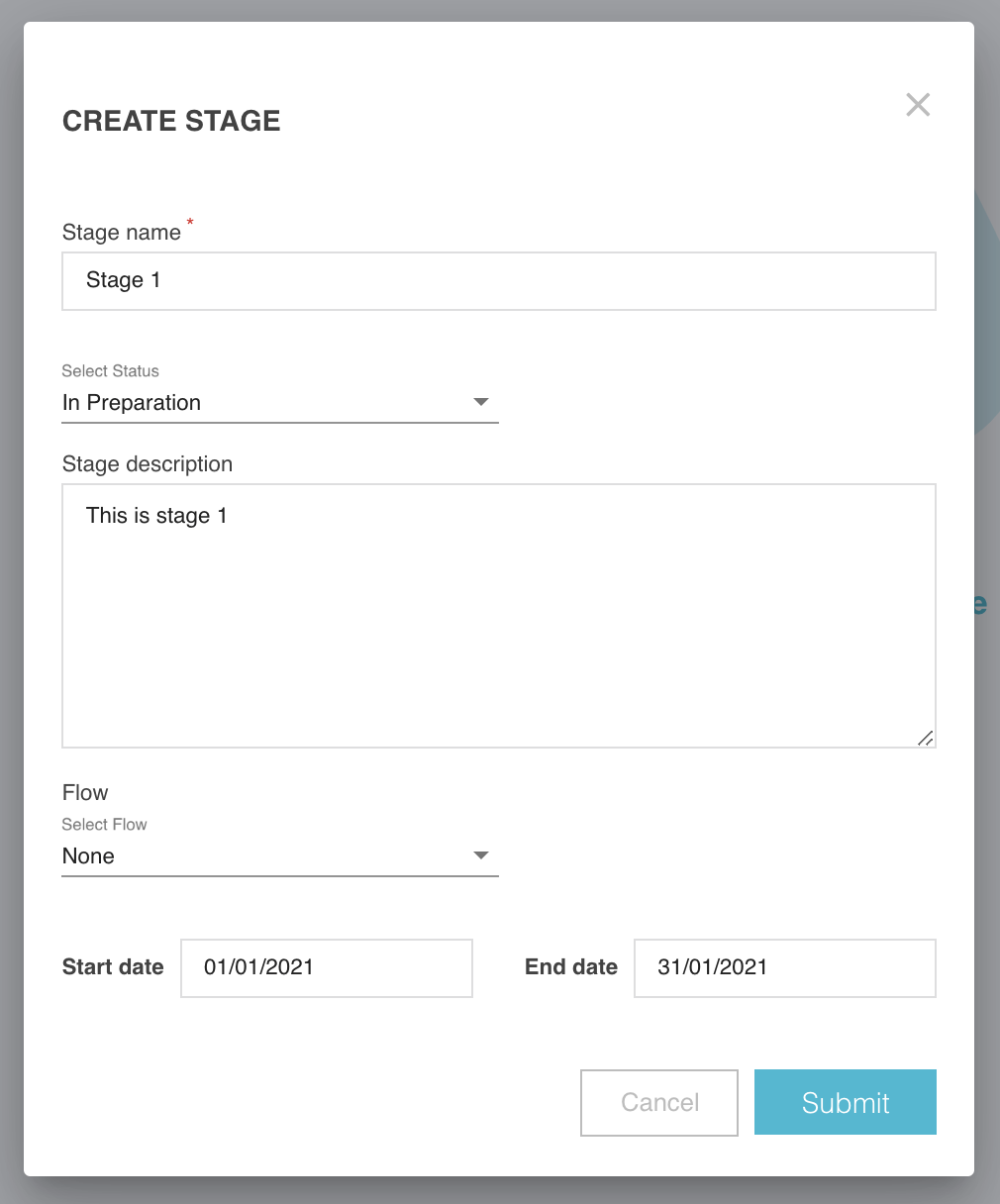Screen dimensions: 1000x1204
Task: Close the Create Stage dialog with the X icon
Action: click(918, 105)
